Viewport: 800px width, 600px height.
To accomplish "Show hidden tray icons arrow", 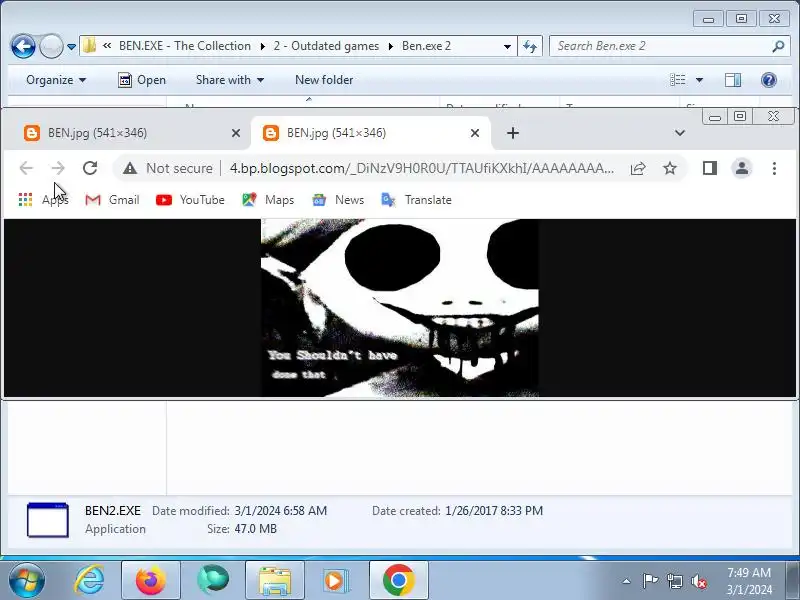I will pos(627,581).
